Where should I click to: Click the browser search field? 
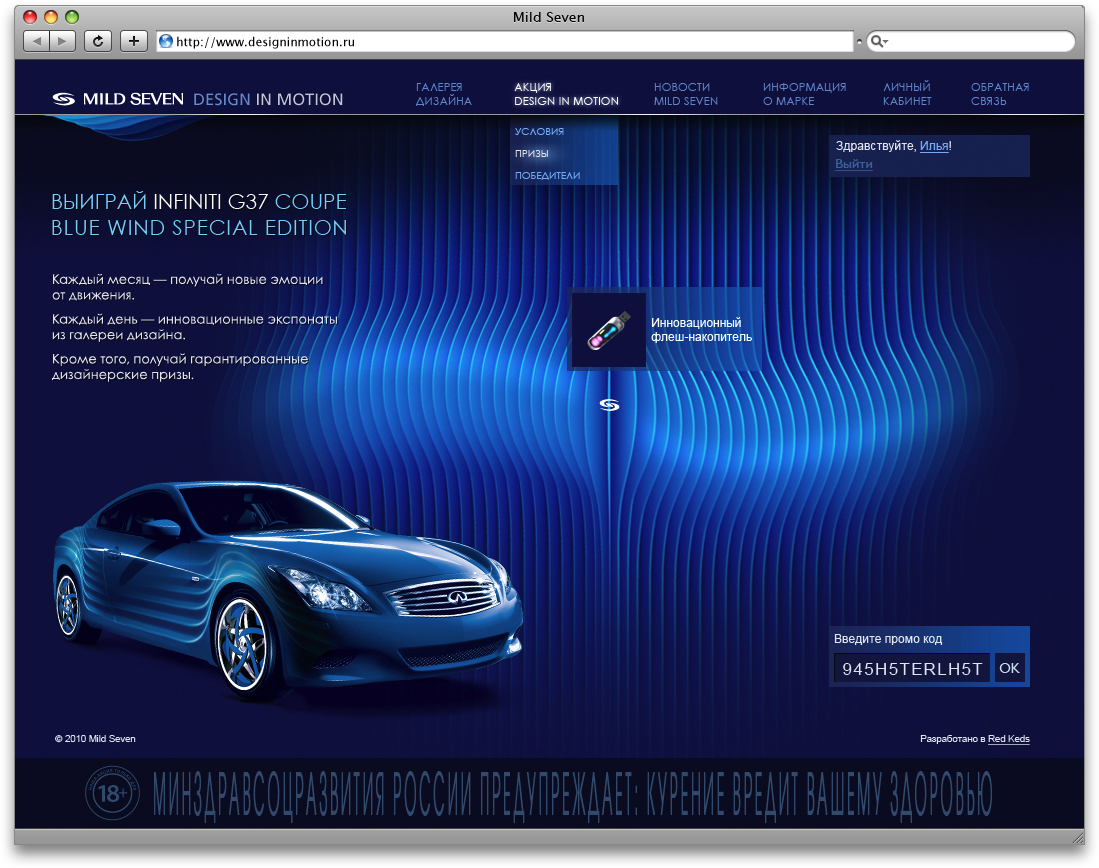tap(971, 41)
